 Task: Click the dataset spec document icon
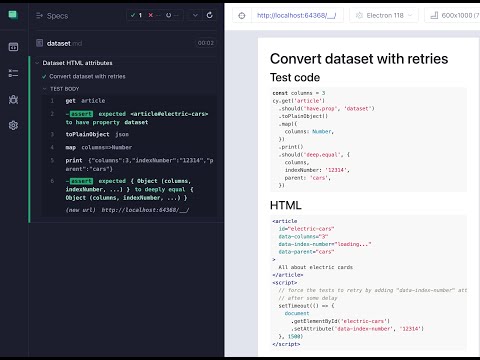click(40, 43)
